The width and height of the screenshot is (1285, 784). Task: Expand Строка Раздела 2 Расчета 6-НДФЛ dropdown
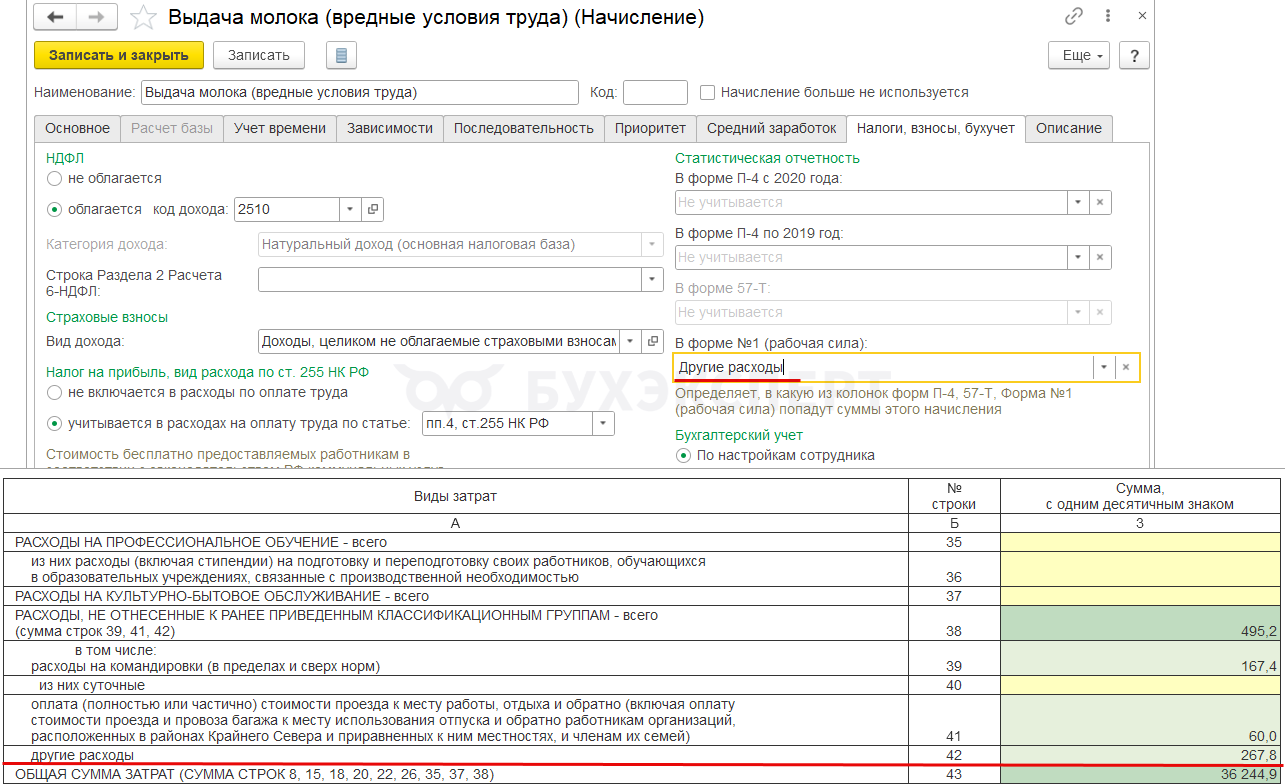point(652,279)
